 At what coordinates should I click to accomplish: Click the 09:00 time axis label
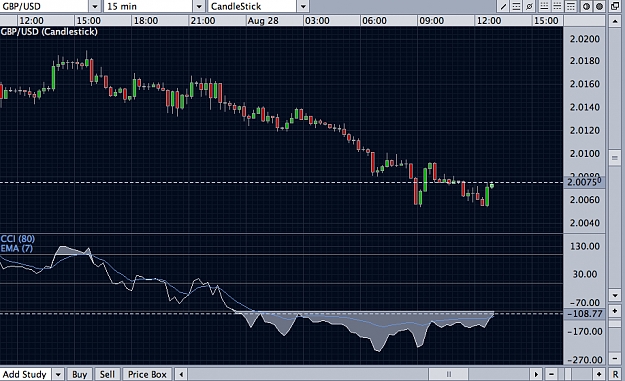431,21
